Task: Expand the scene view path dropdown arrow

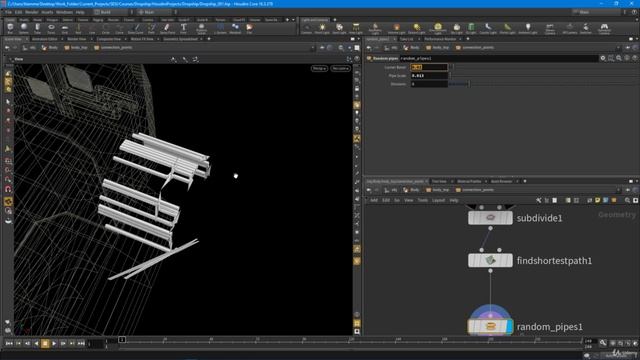Action: click(313, 48)
